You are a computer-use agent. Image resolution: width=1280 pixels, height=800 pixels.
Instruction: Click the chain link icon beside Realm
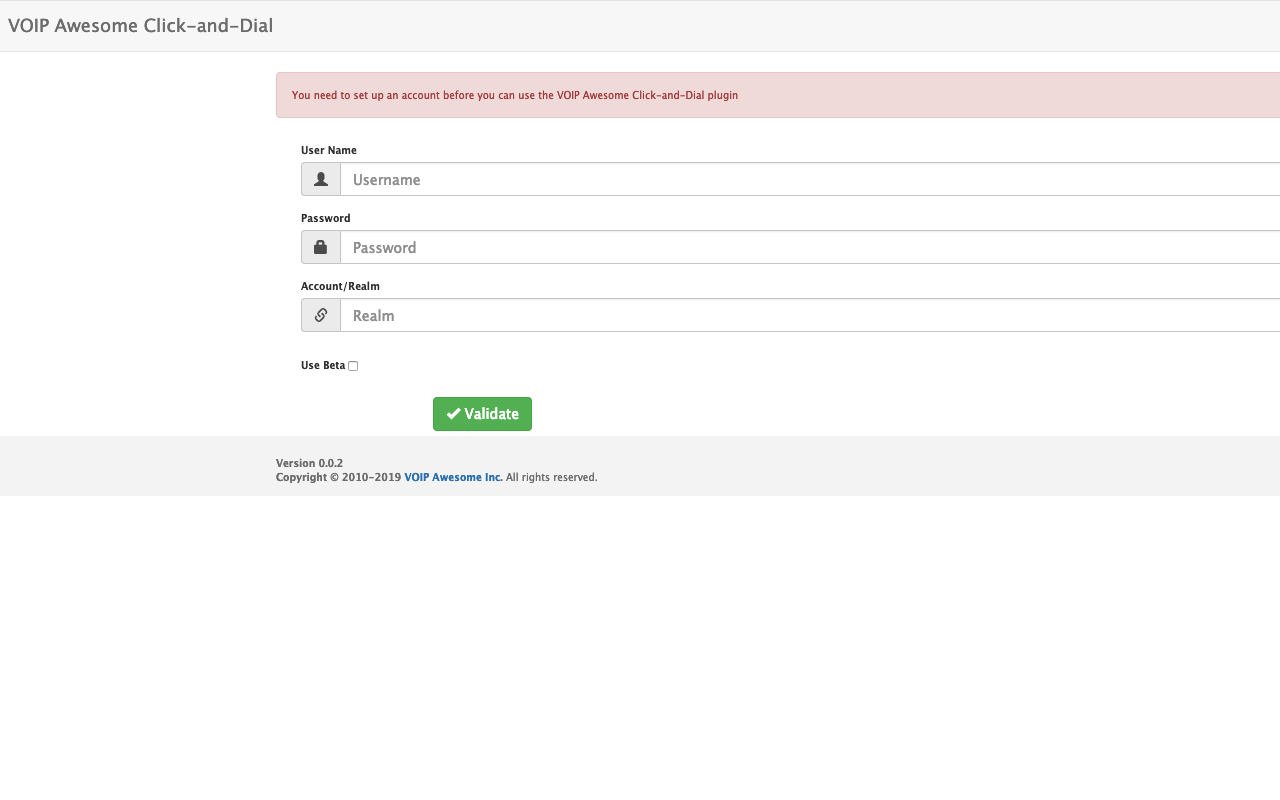321,315
